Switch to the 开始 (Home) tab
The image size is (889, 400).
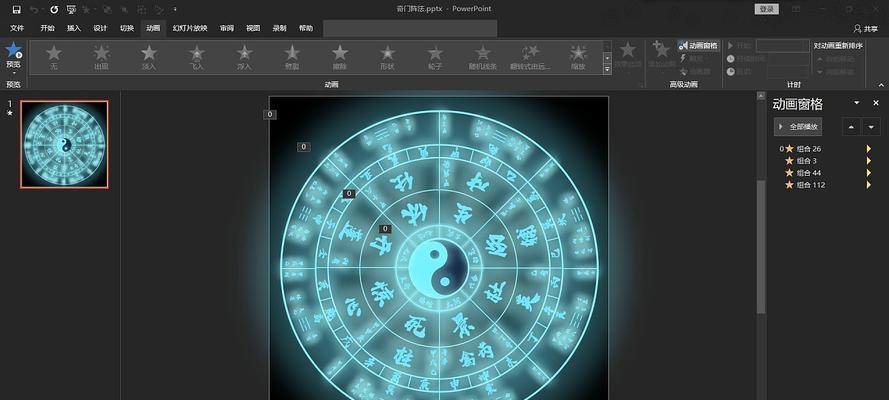[48, 28]
